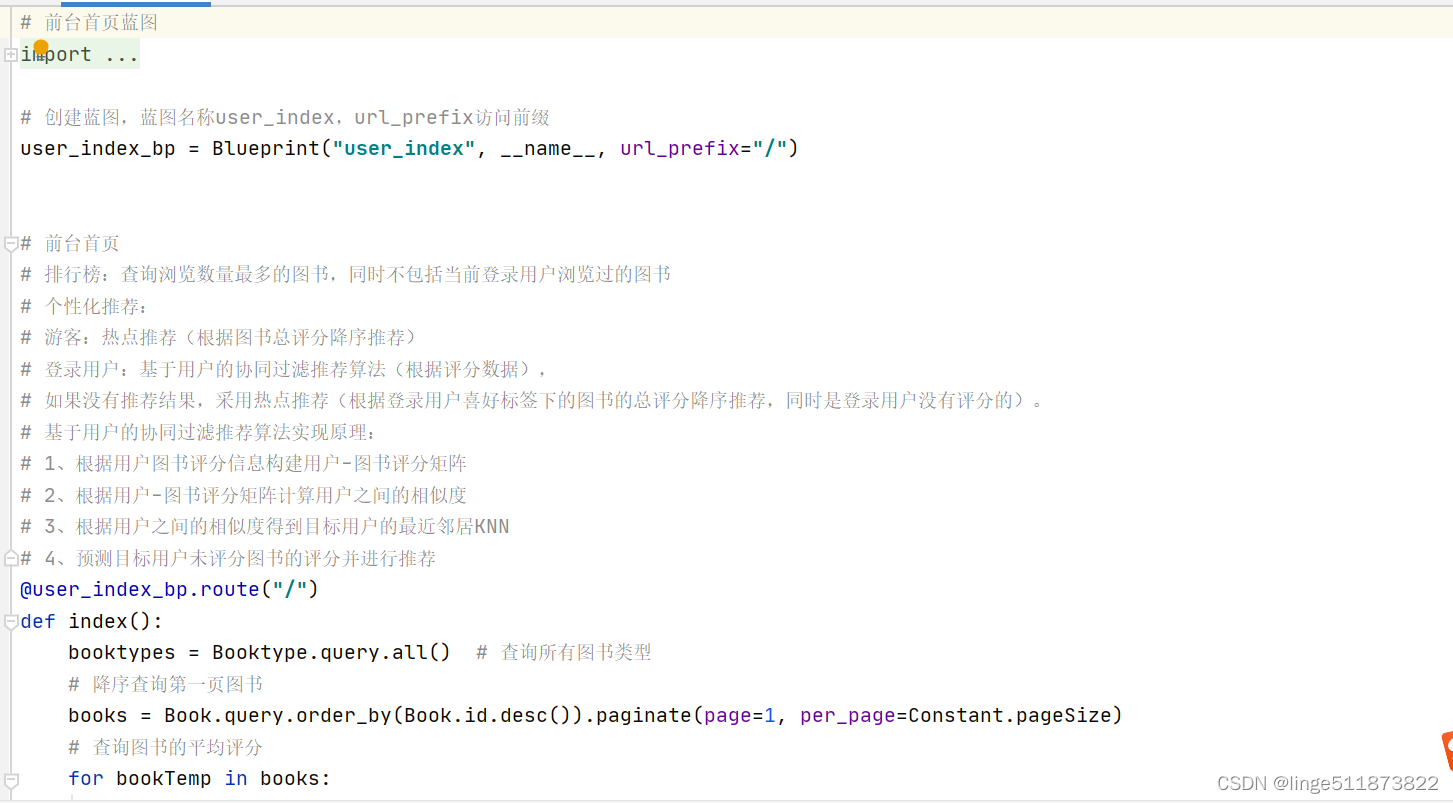Click the 排行榜 comment line

tap(345, 274)
